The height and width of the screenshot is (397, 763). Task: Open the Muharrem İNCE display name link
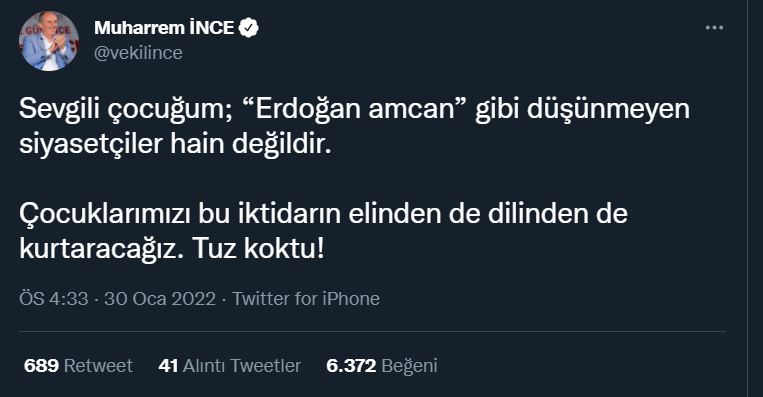(164, 28)
